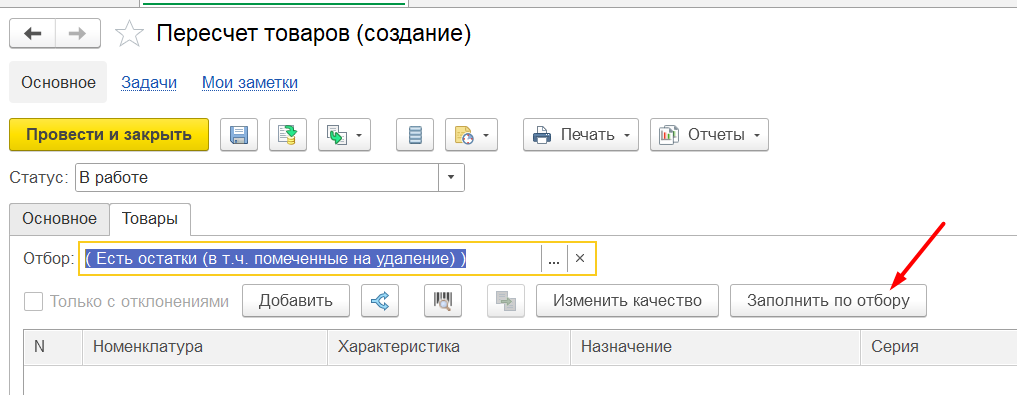The width and height of the screenshot is (1017, 395).
Task: Add document to favorites with star icon
Action: [x=129, y=34]
